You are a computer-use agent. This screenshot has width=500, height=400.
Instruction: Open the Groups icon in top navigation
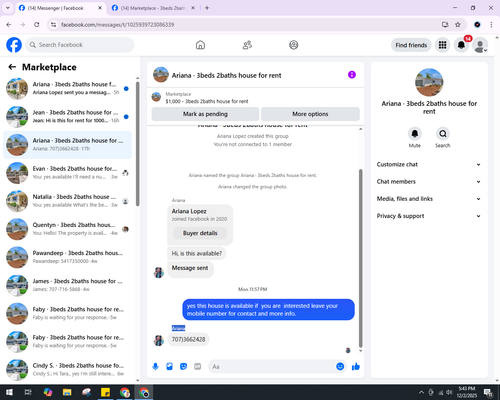tap(294, 45)
